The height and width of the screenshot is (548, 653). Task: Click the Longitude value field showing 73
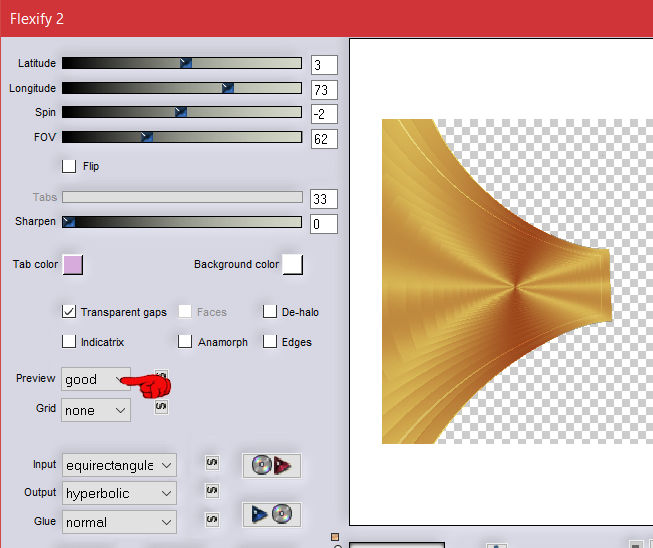[324, 90]
